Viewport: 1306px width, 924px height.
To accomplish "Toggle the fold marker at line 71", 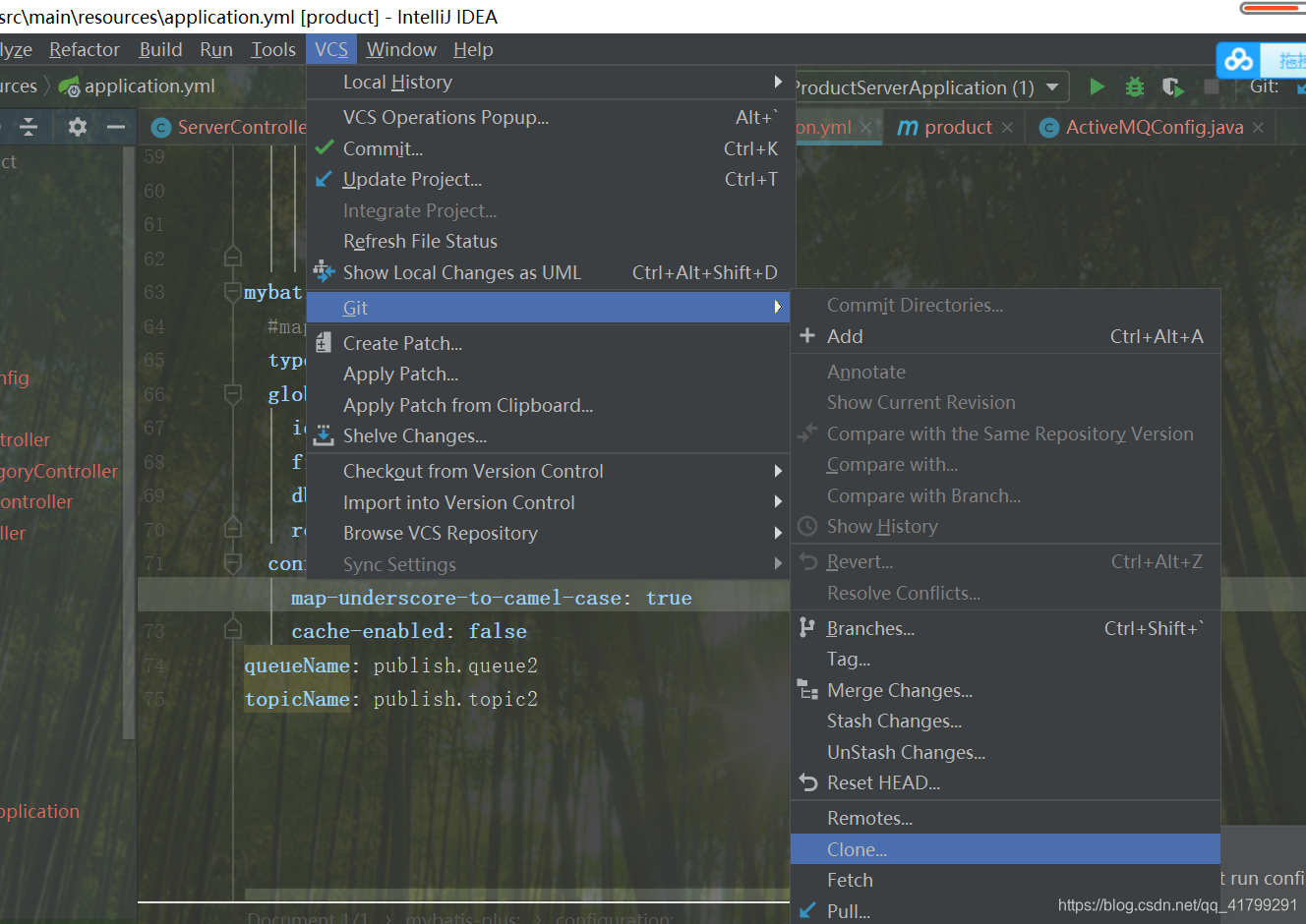I will pyautogui.click(x=233, y=563).
